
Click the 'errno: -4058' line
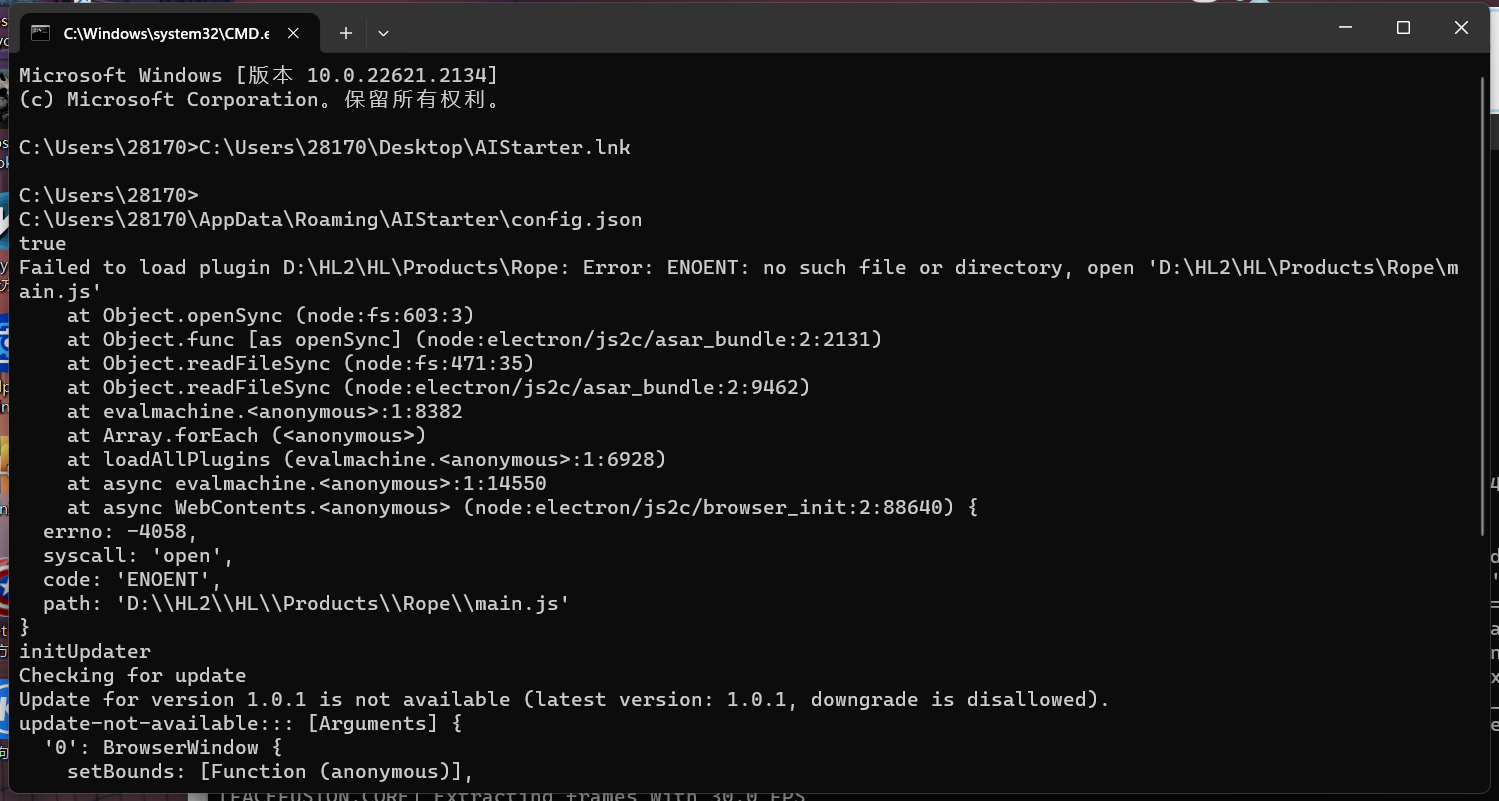(121, 531)
